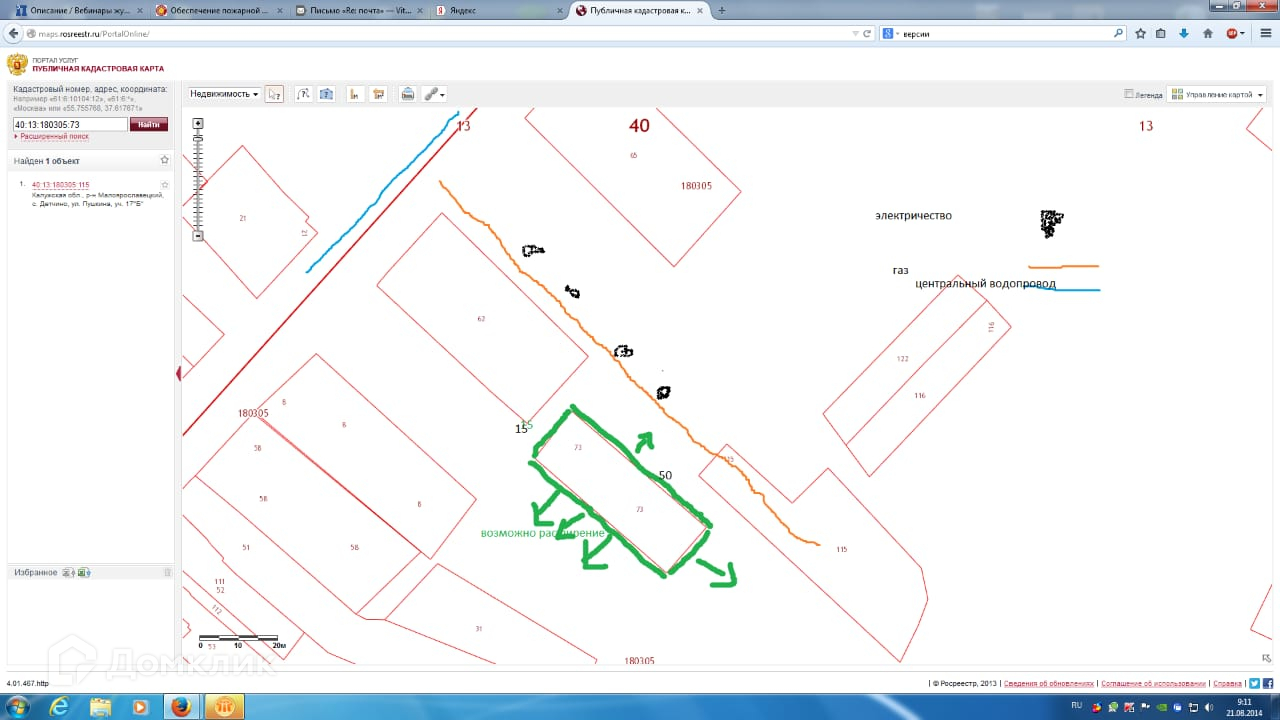Expand the Управление картой menu
Screen dimensions: 1280x720
[1217, 94]
